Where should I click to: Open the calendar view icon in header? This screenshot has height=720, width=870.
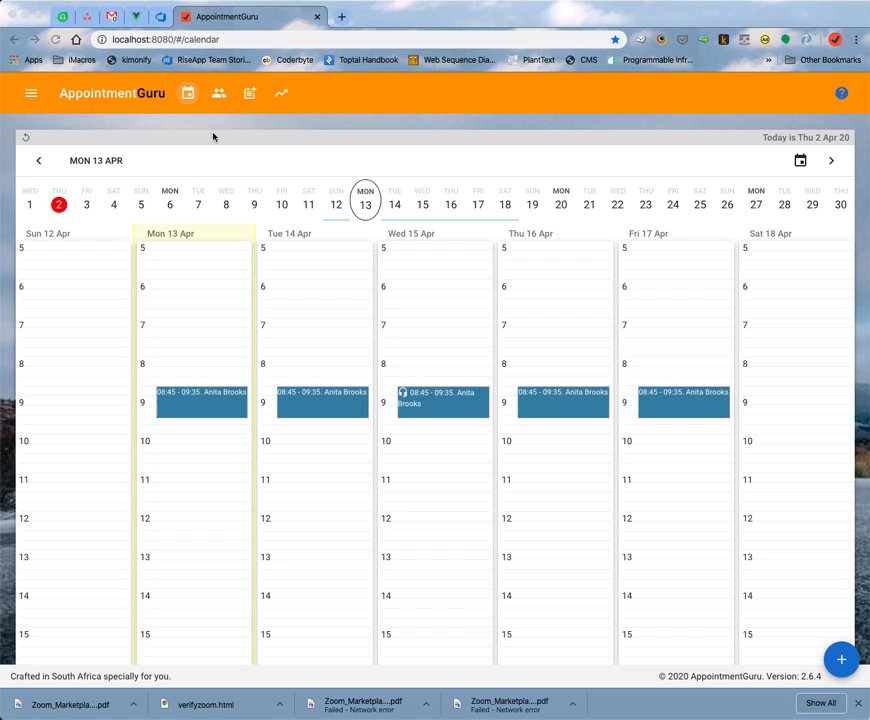coord(188,93)
